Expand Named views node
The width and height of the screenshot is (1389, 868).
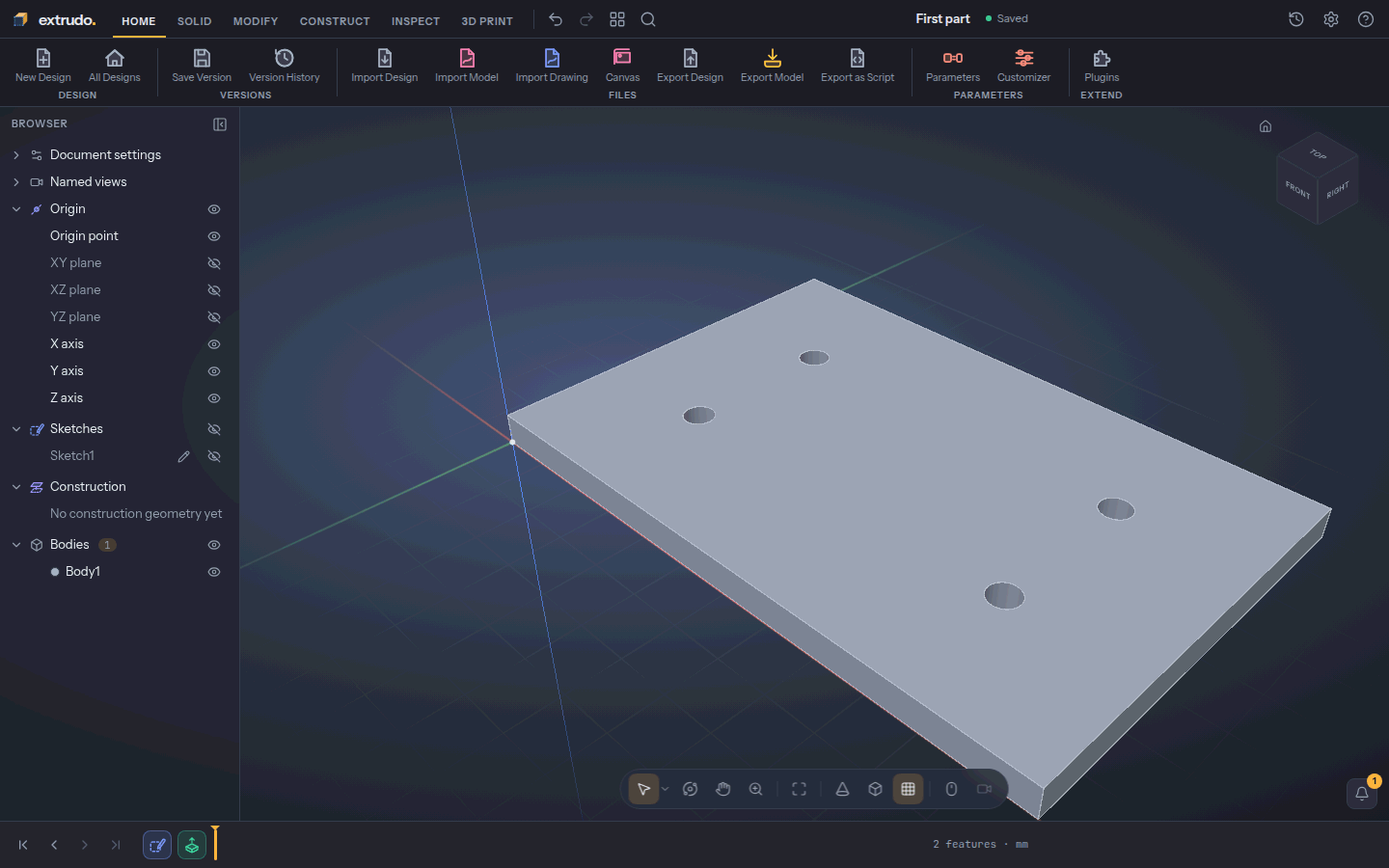pyautogui.click(x=16, y=182)
